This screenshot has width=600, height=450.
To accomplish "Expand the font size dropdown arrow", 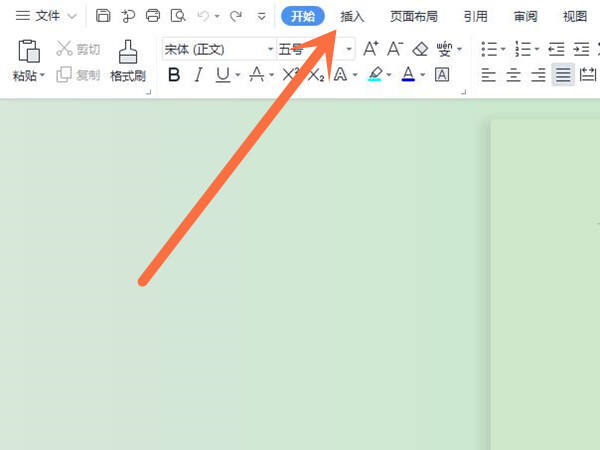I will coord(349,49).
